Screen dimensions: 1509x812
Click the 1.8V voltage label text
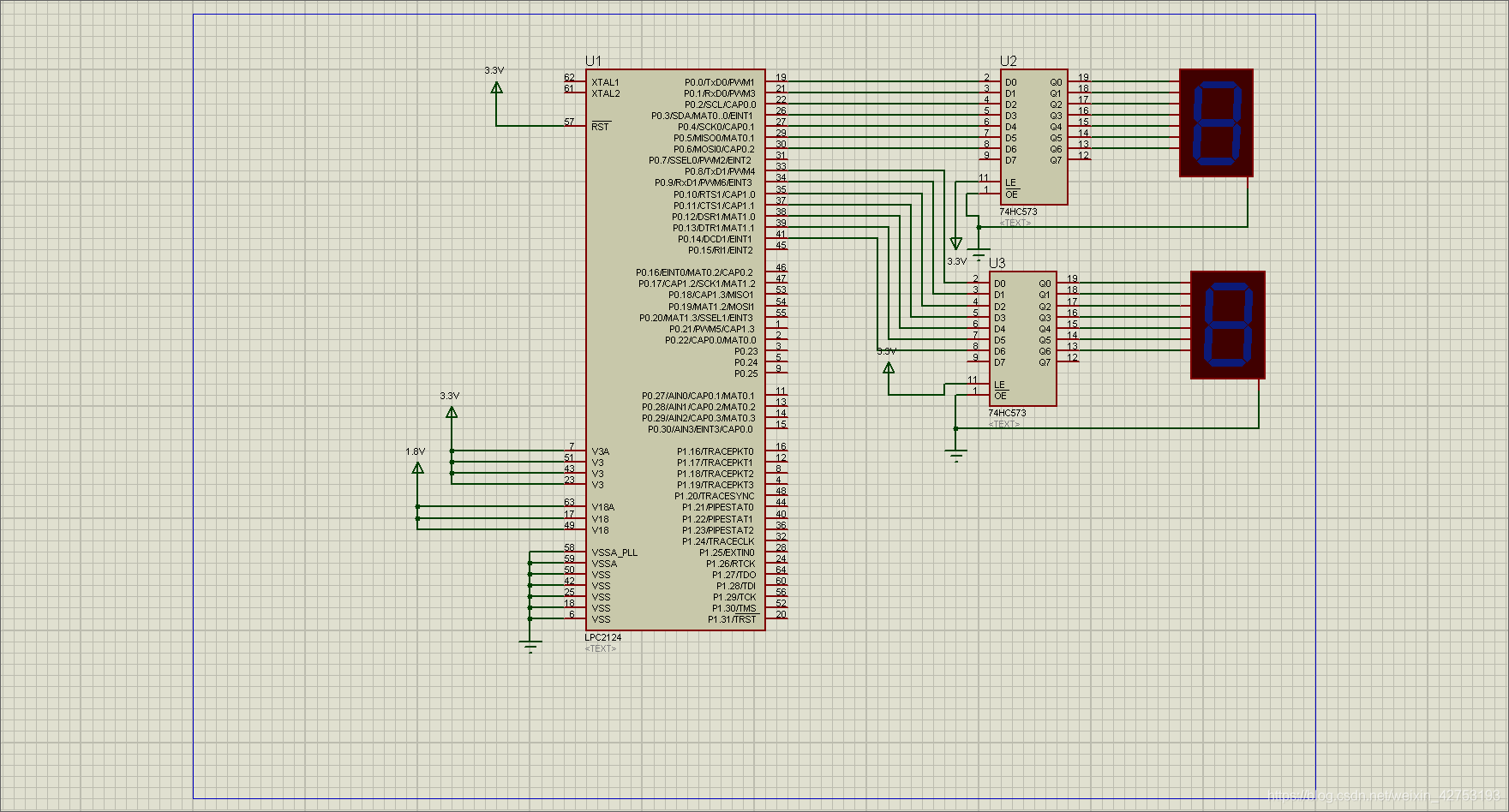[415, 451]
